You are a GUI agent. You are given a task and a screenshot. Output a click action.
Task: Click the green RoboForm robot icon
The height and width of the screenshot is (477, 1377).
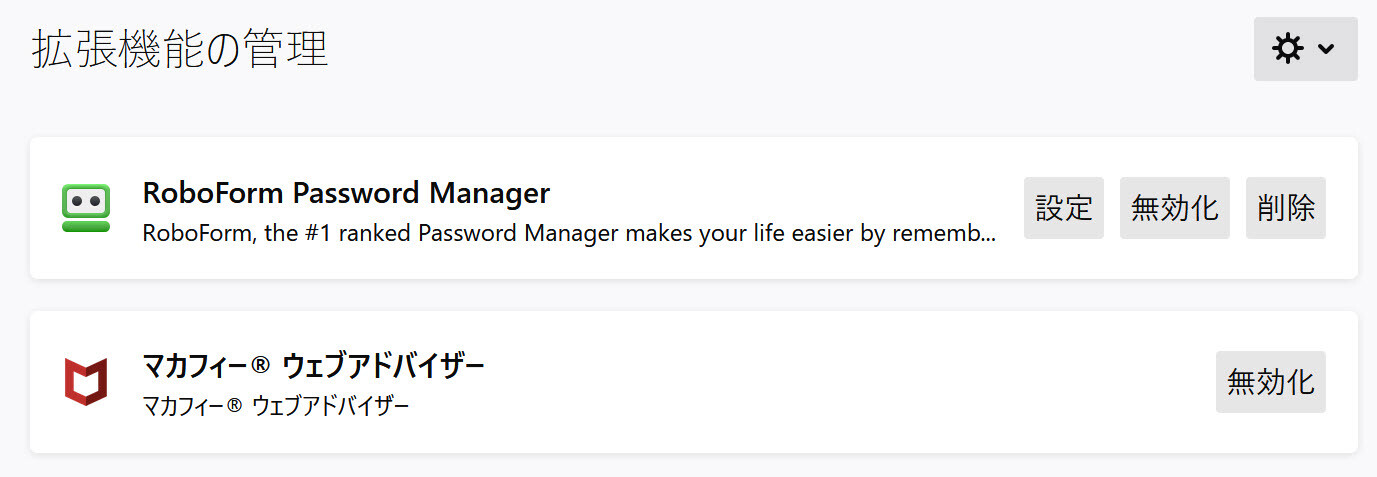(x=86, y=208)
